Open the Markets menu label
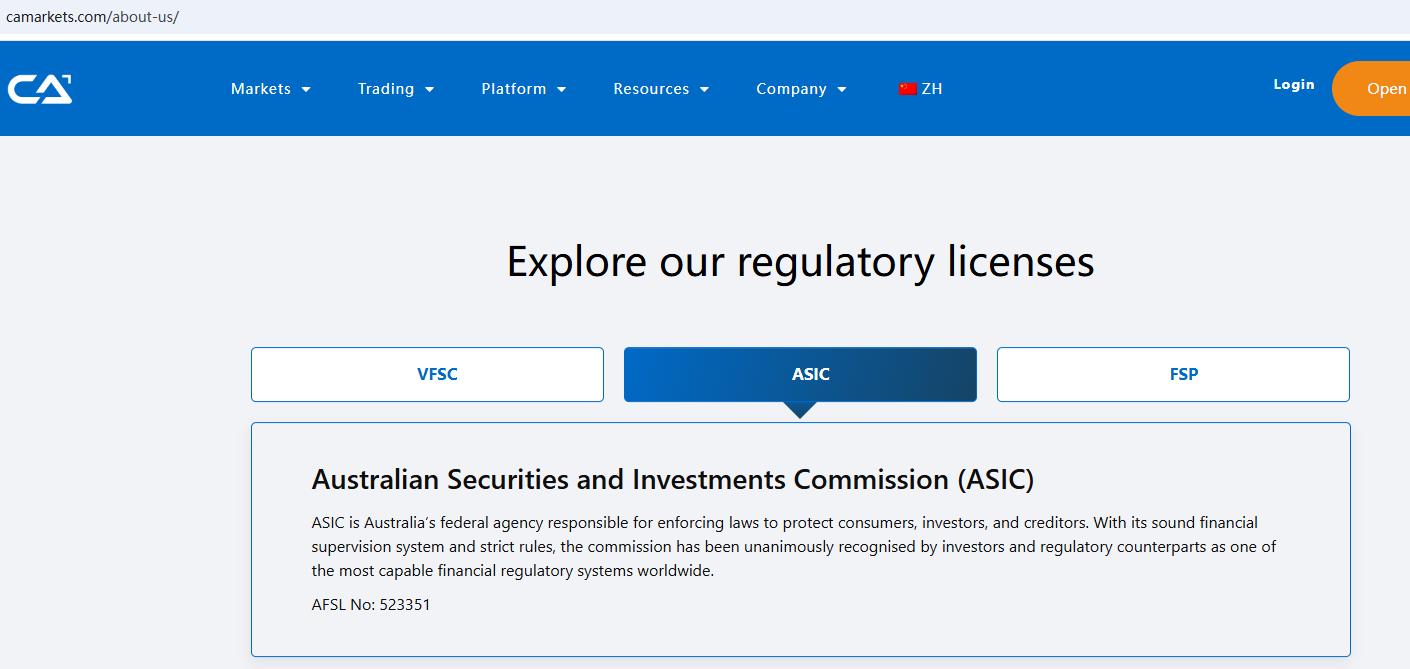 click(260, 89)
